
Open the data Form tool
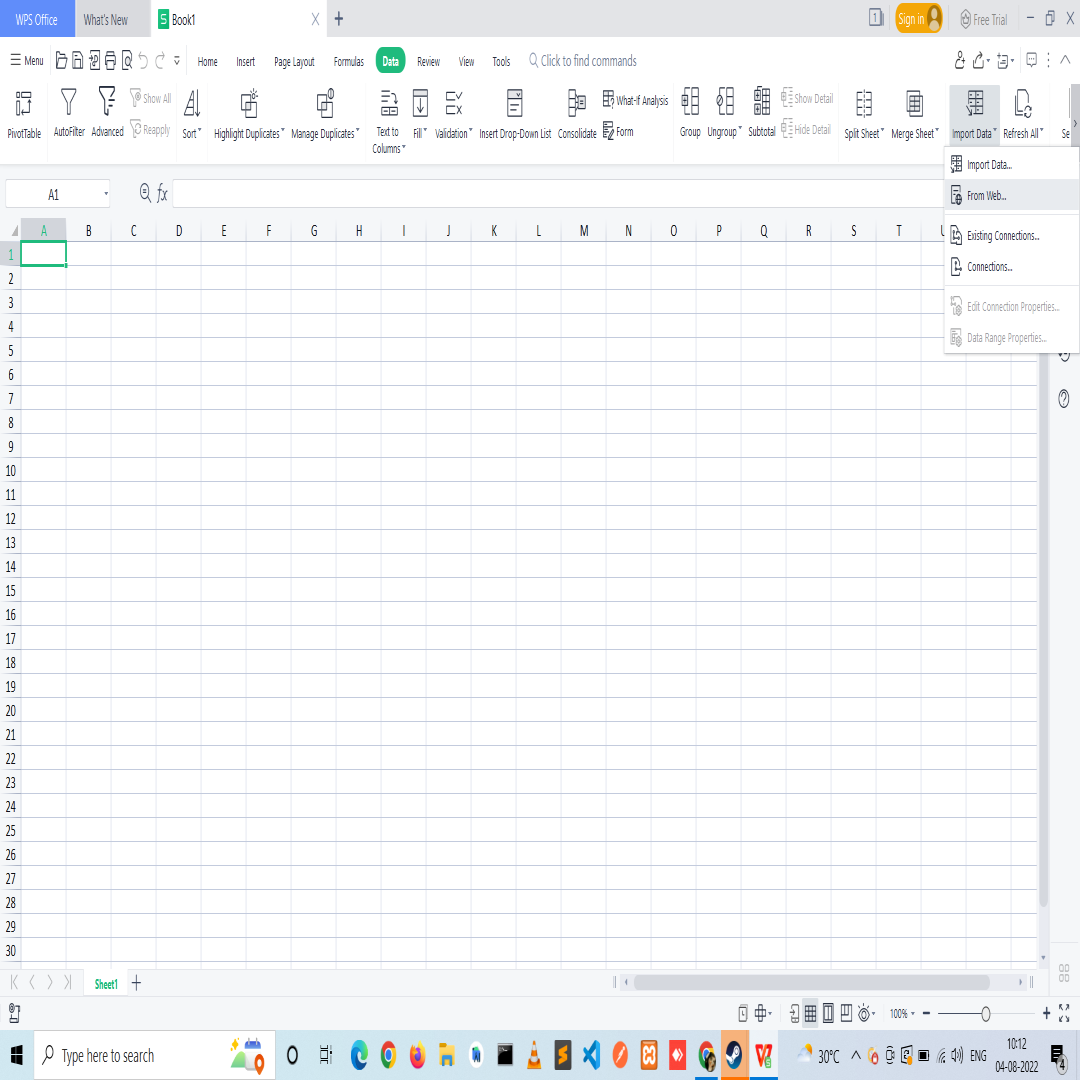tap(618, 131)
